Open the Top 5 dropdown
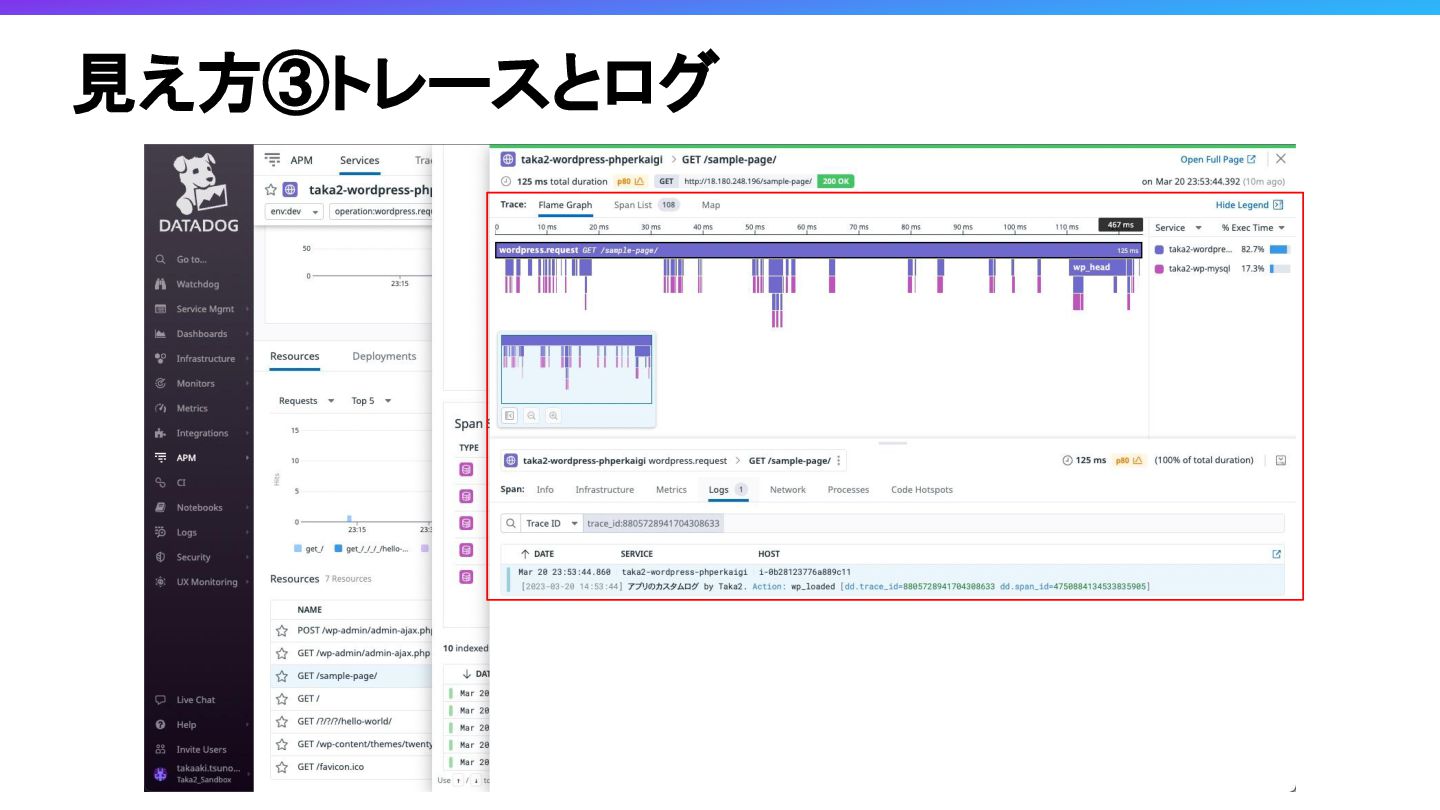Viewport: 1440px width, 810px height. tap(371, 401)
